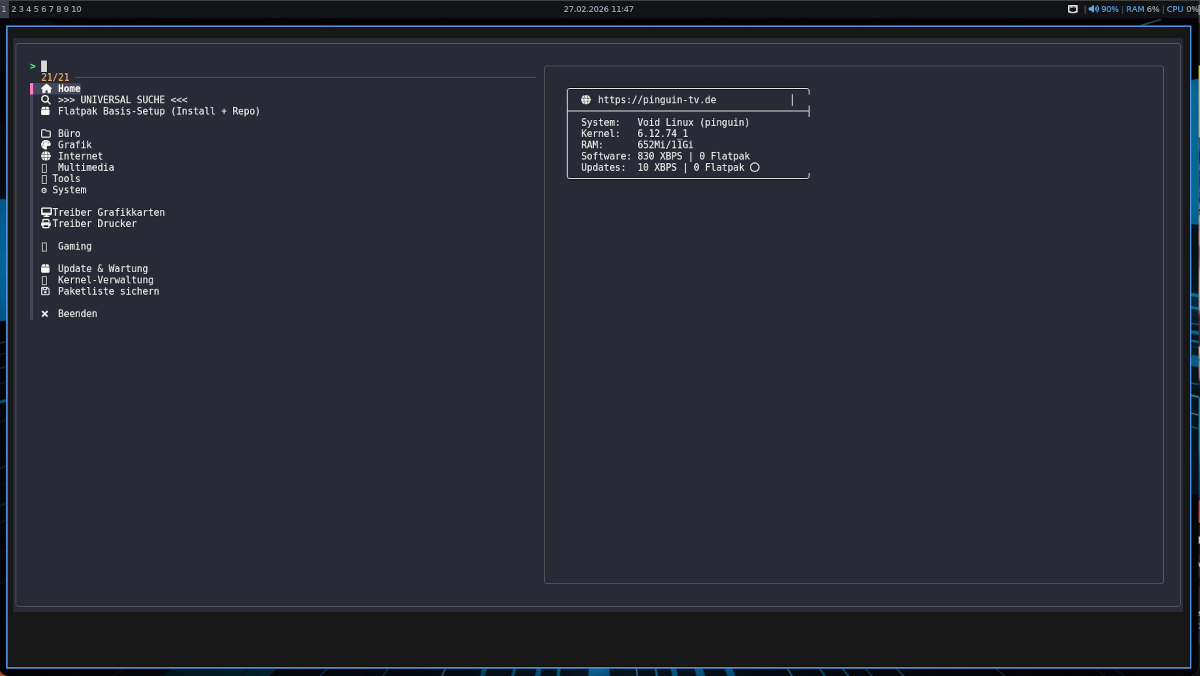Click the floppy disk icon for Paketliste sichern
The height and width of the screenshot is (676, 1200).
pos(45,291)
